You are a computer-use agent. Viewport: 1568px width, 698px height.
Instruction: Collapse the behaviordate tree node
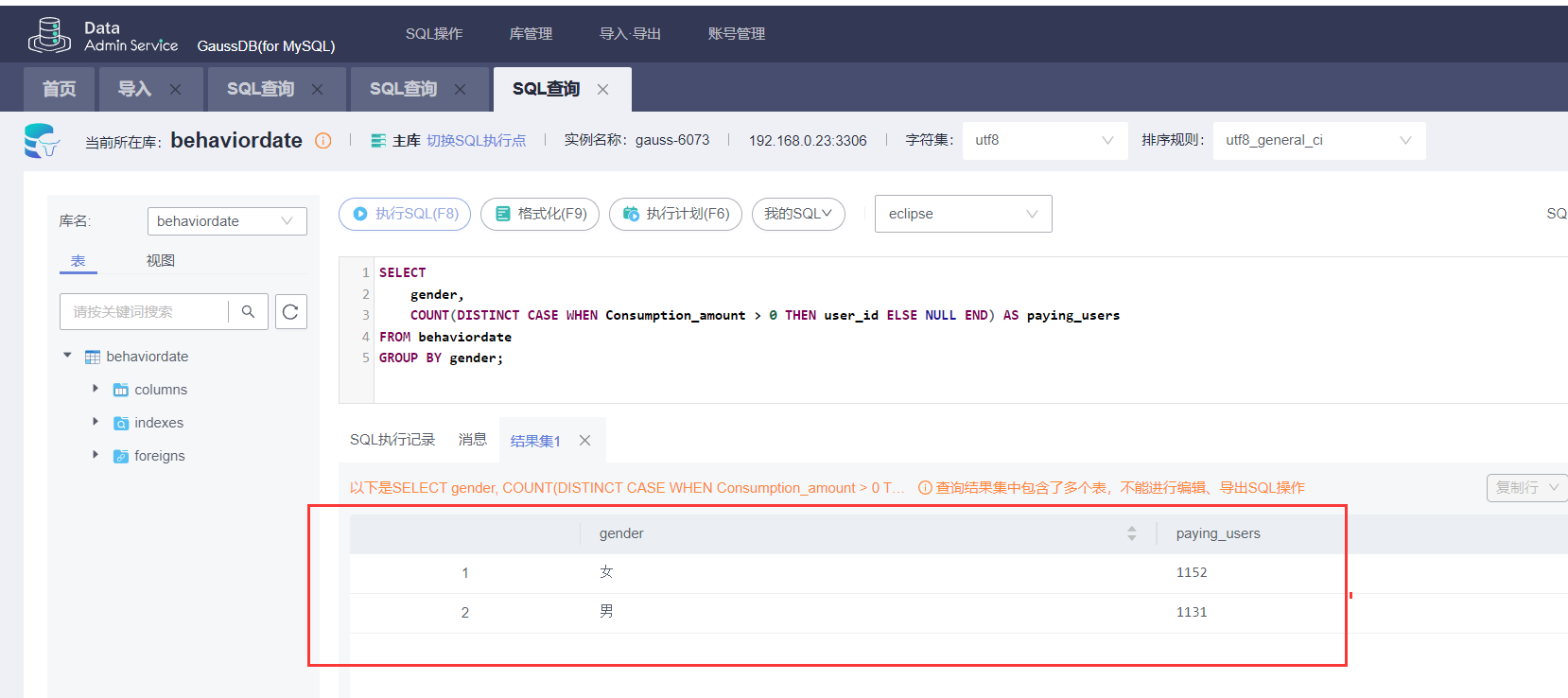click(x=67, y=356)
